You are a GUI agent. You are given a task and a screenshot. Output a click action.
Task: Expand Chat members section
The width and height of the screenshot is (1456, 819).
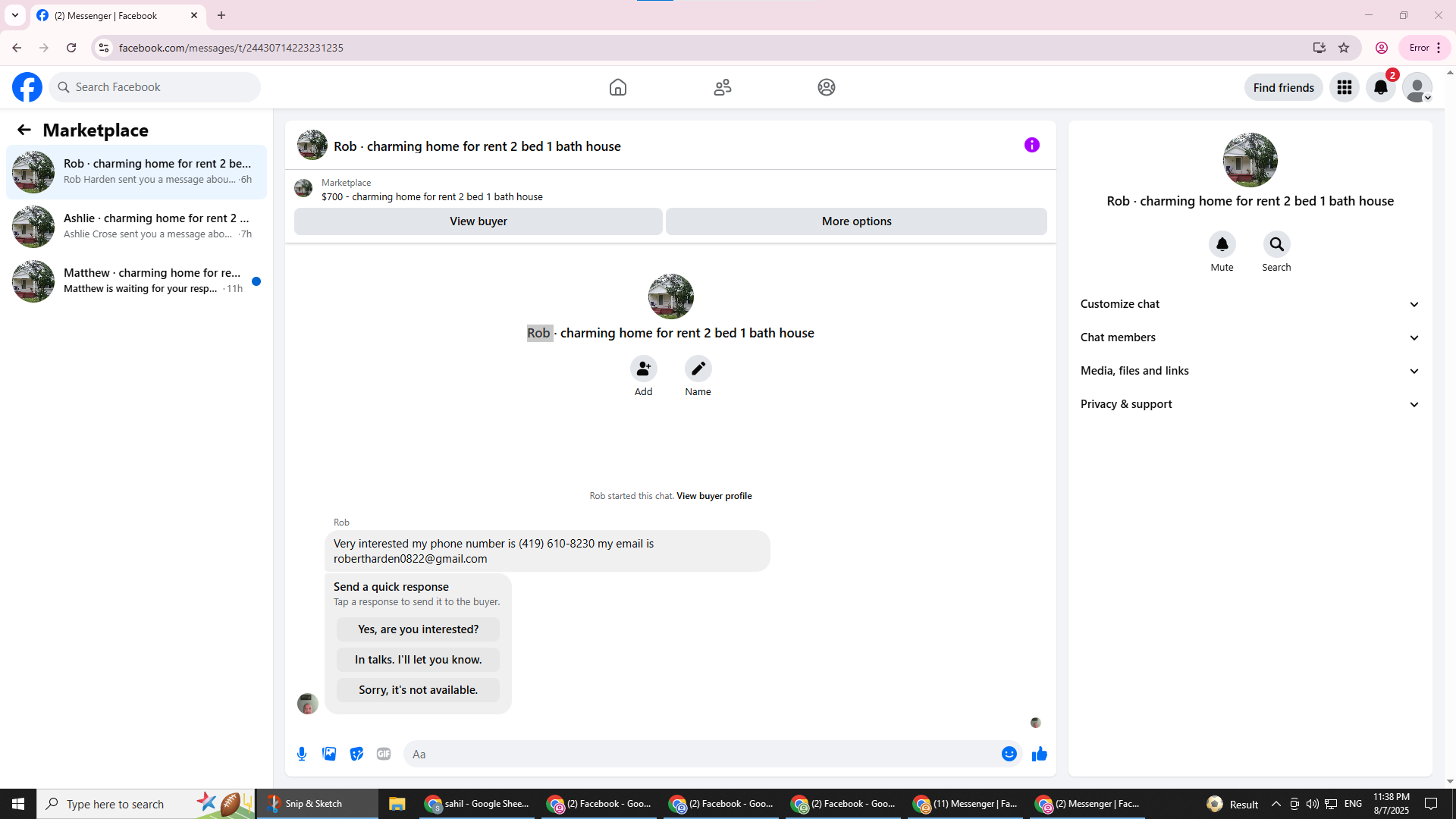click(1249, 337)
